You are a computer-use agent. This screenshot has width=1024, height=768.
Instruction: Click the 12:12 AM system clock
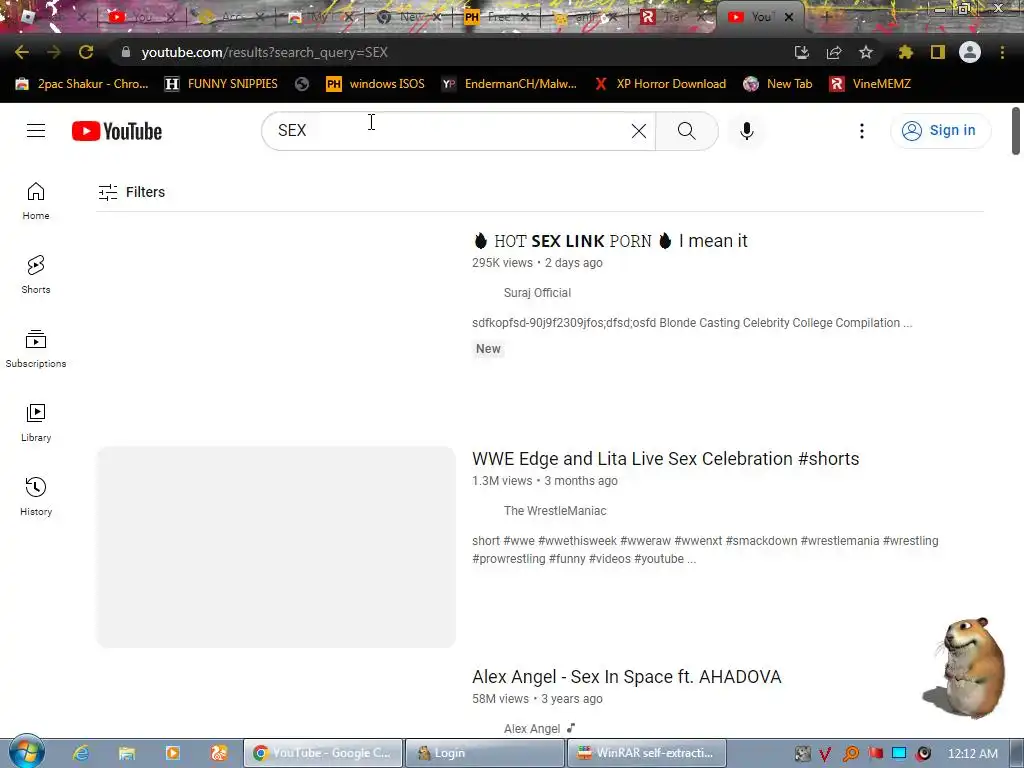click(972, 754)
